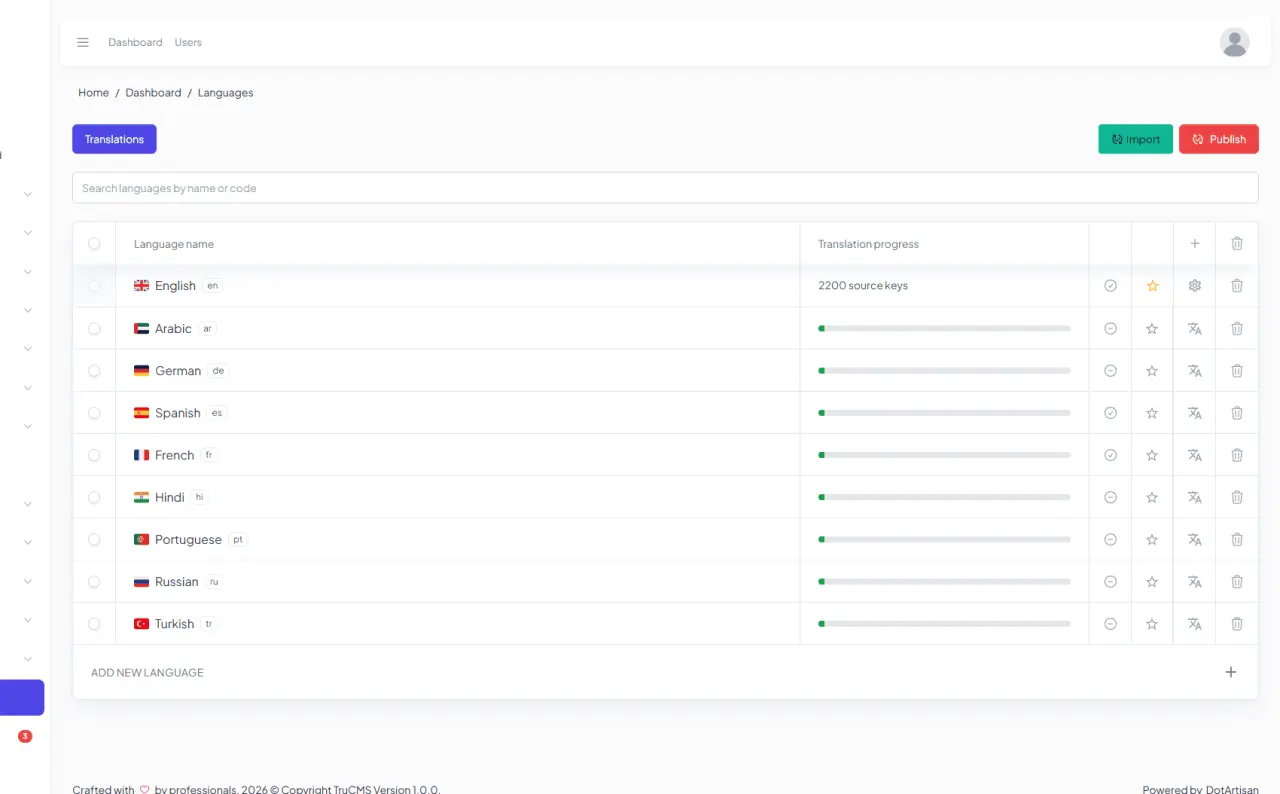
Task: Open English language settings gear
Action: point(1194,286)
